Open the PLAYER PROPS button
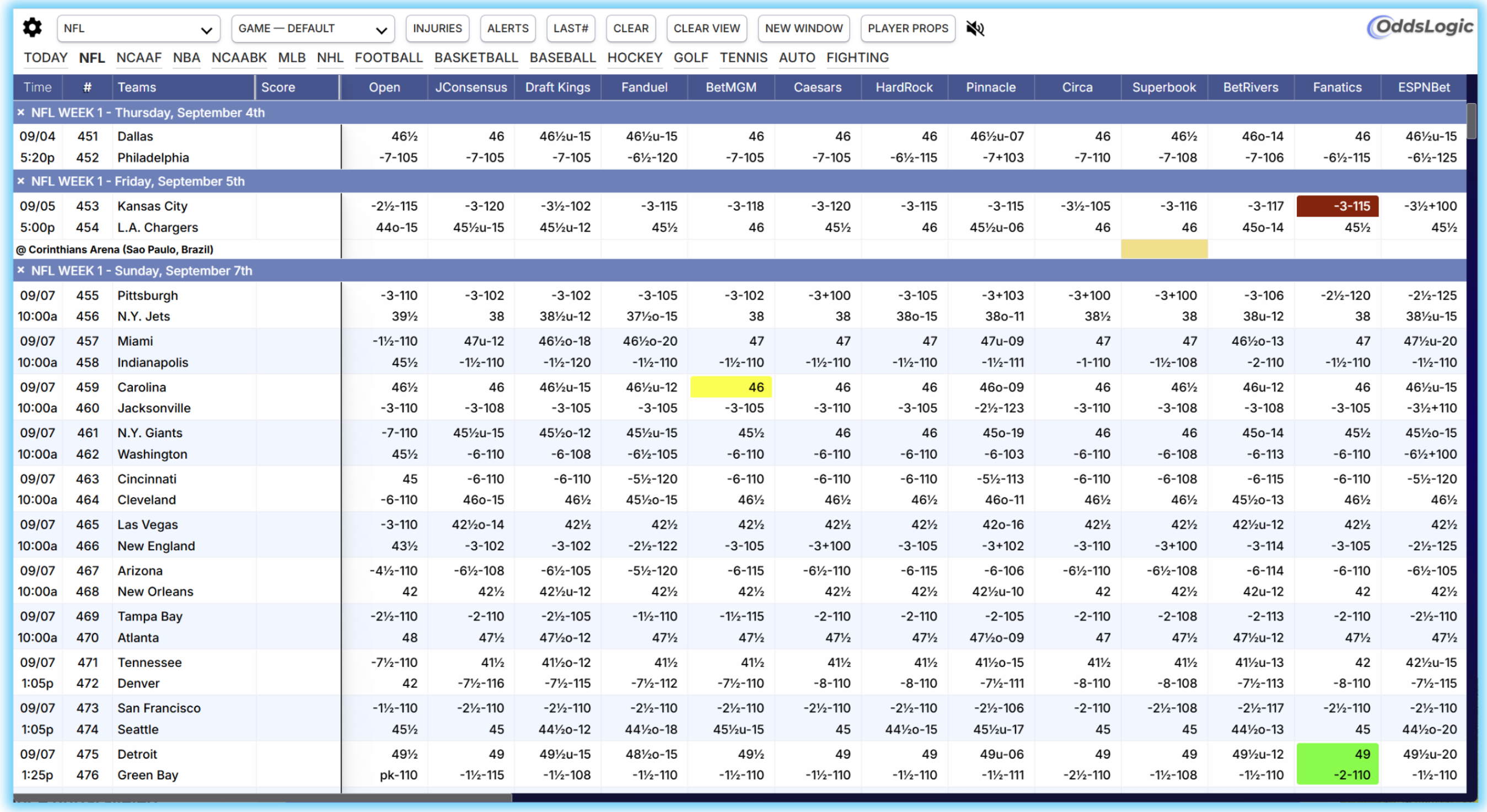Viewport: 1487px width, 812px height. click(908, 28)
